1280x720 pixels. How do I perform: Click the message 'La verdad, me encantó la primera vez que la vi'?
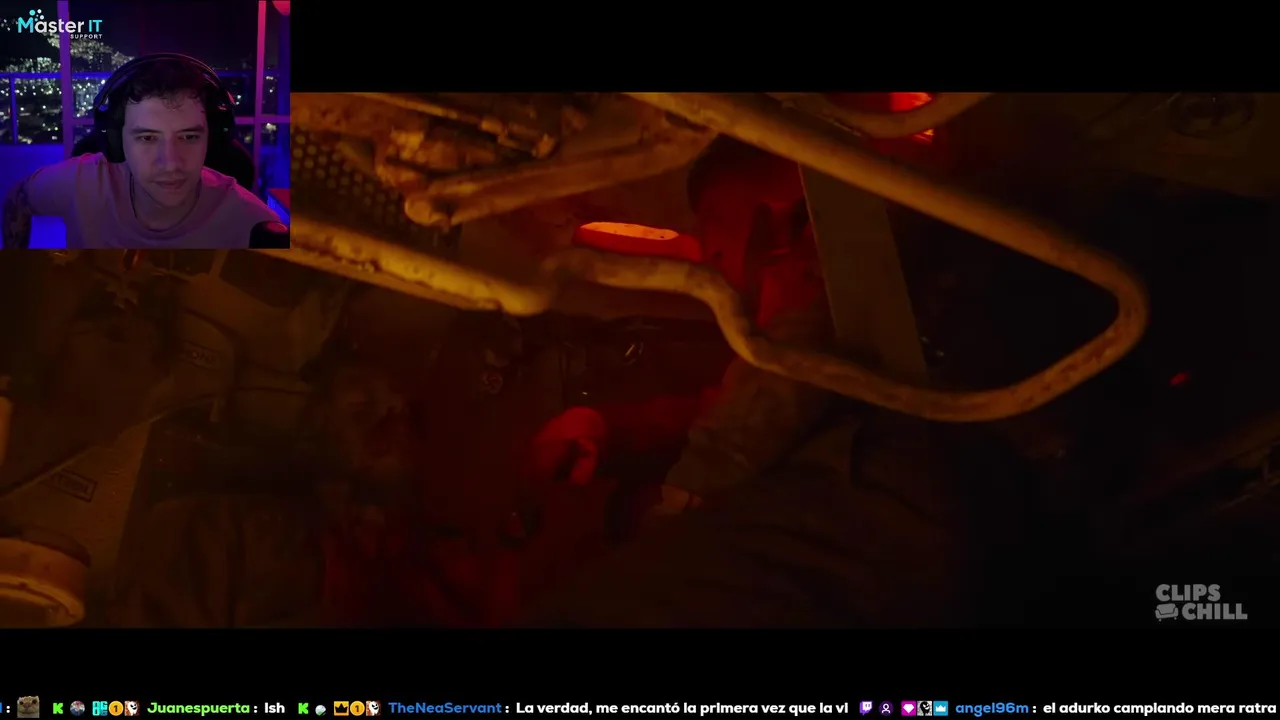pyautogui.click(x=682, y=708)
